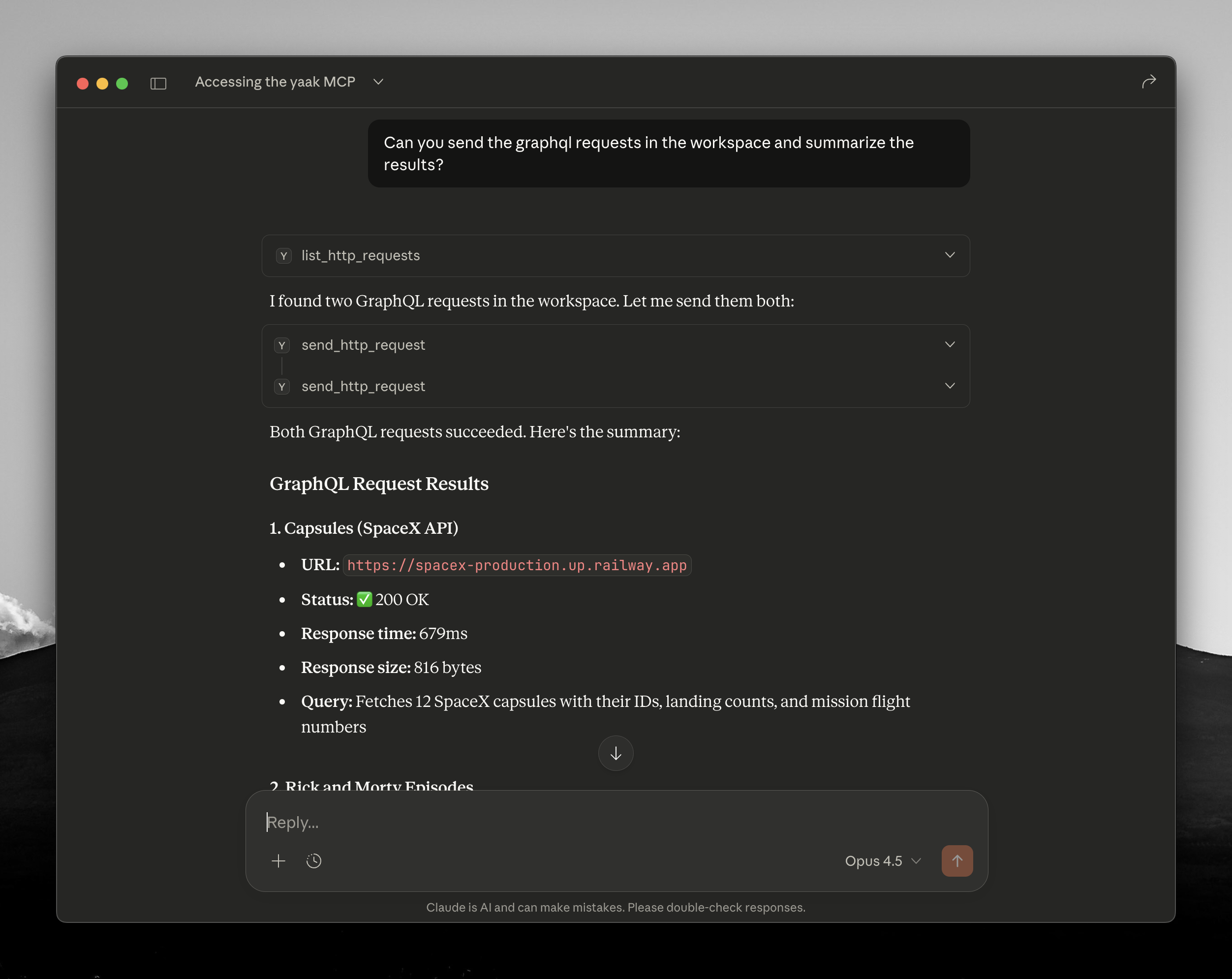Focus the Reply text field

point(571,822)
